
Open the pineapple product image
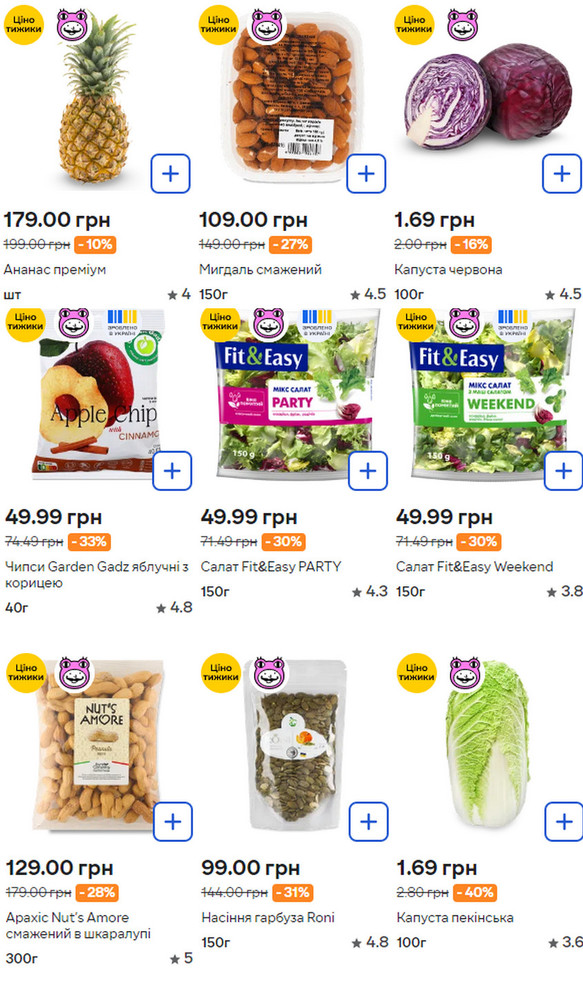pos(96,101)
